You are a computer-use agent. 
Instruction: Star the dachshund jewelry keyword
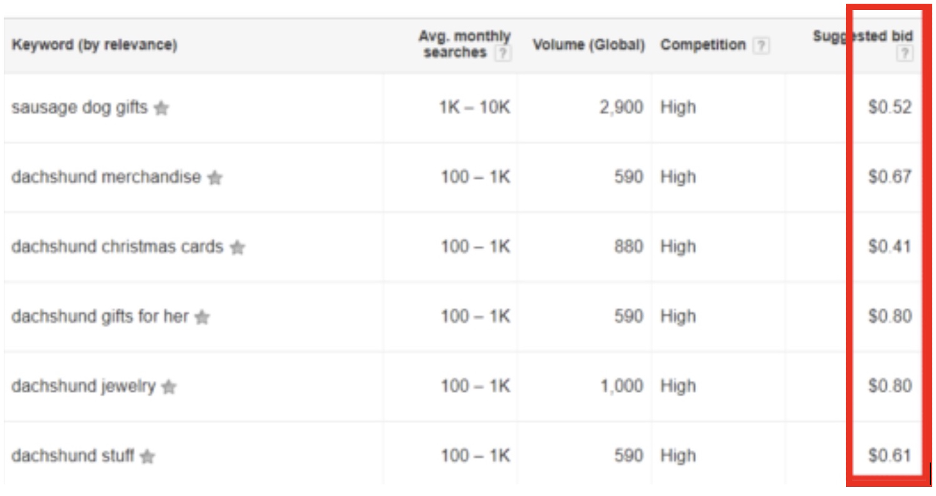(169, 387)
